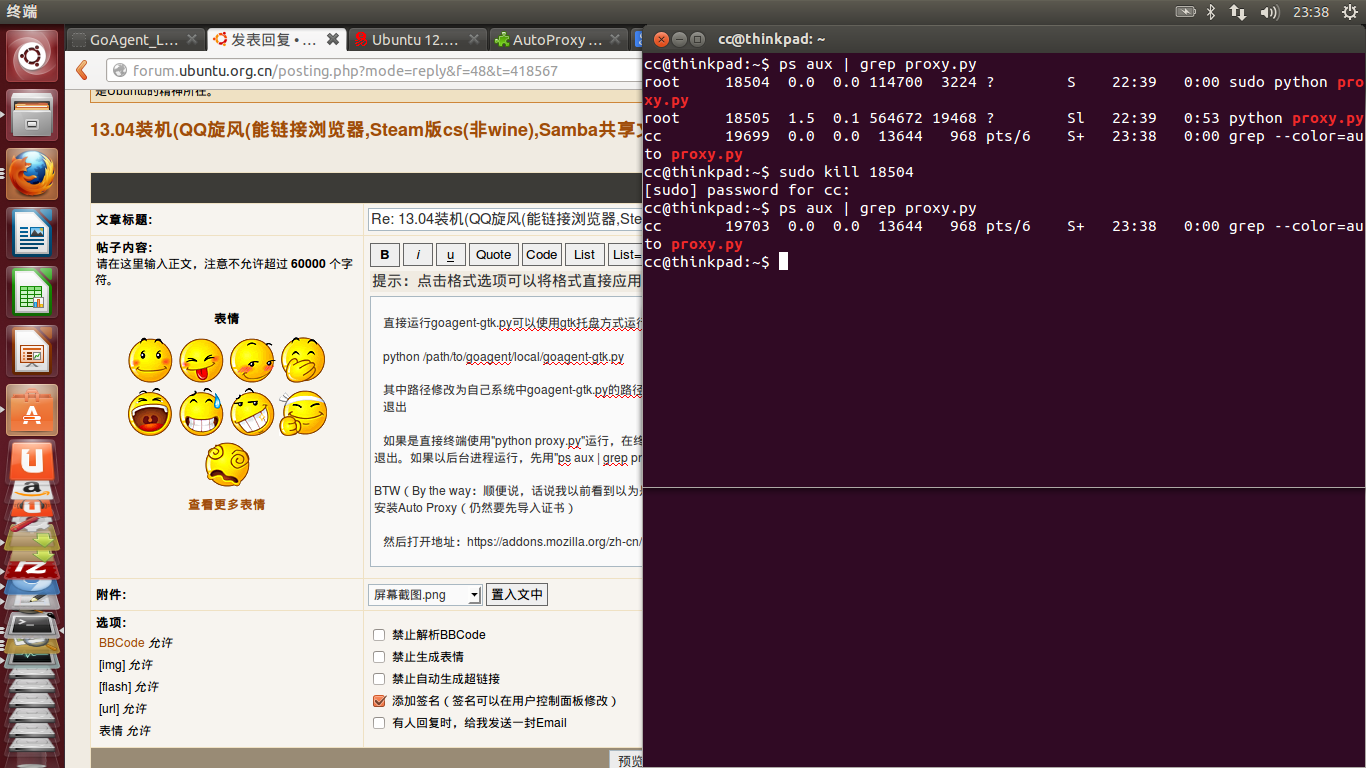Viewport: 1366px width, 768px height.
Task: Click the "[img] 允许" option text
Action: click(126, 665)
